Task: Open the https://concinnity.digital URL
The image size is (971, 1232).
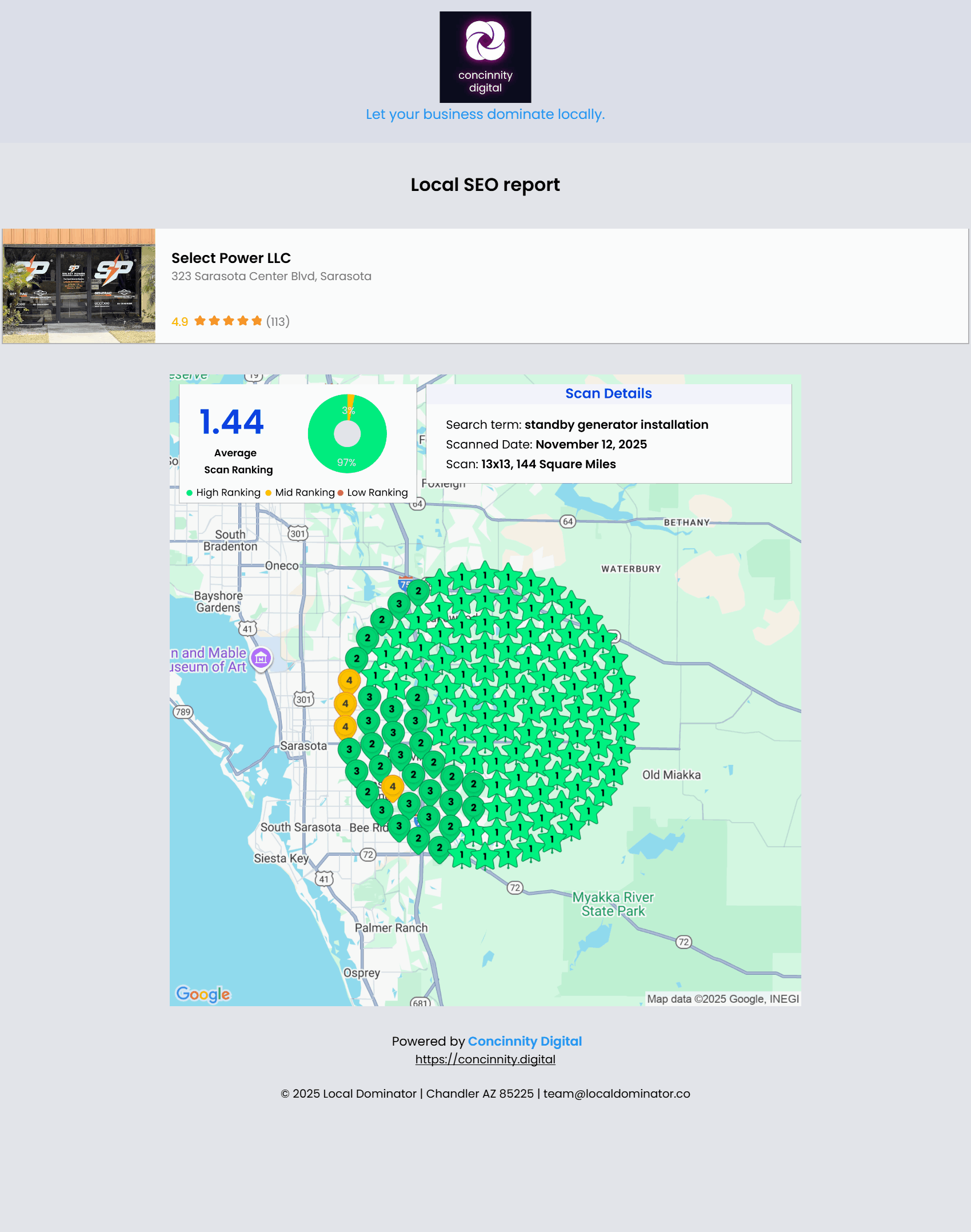Action: pos(485,1059)
